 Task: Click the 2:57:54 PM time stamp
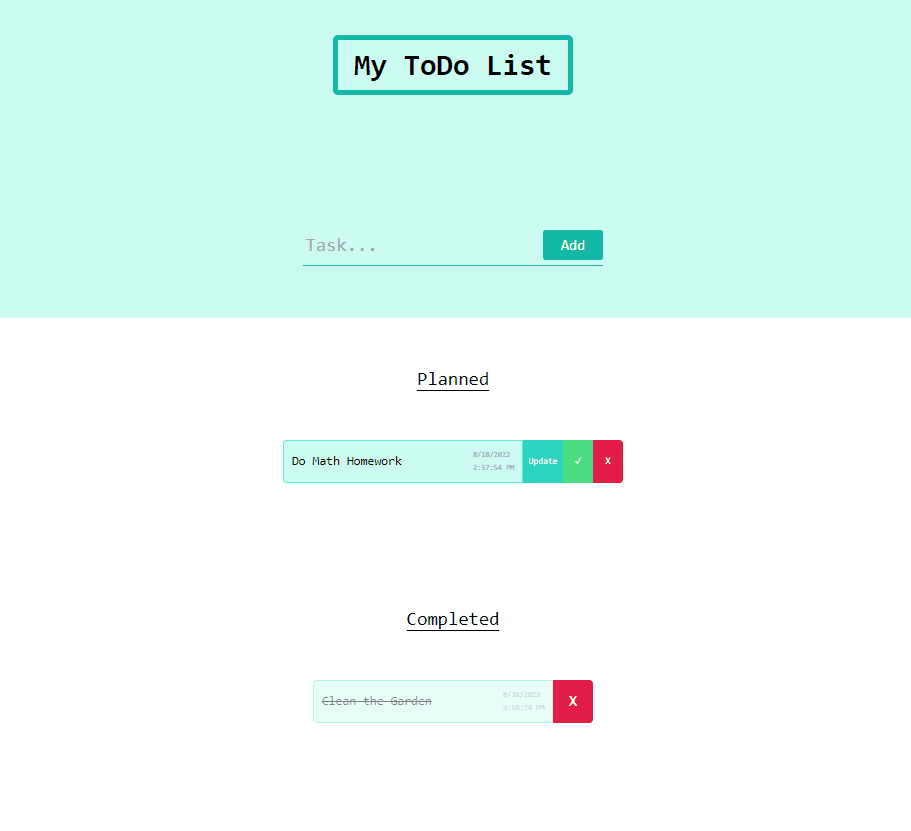pyautogui.click(x=493, y=467)
